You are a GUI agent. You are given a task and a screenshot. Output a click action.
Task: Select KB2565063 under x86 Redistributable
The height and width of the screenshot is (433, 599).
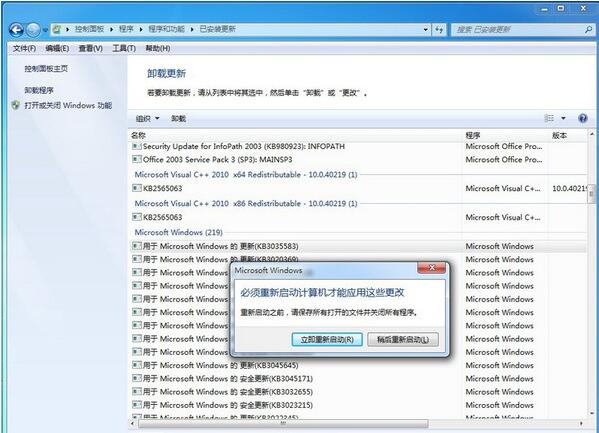[x=359, y=217]
